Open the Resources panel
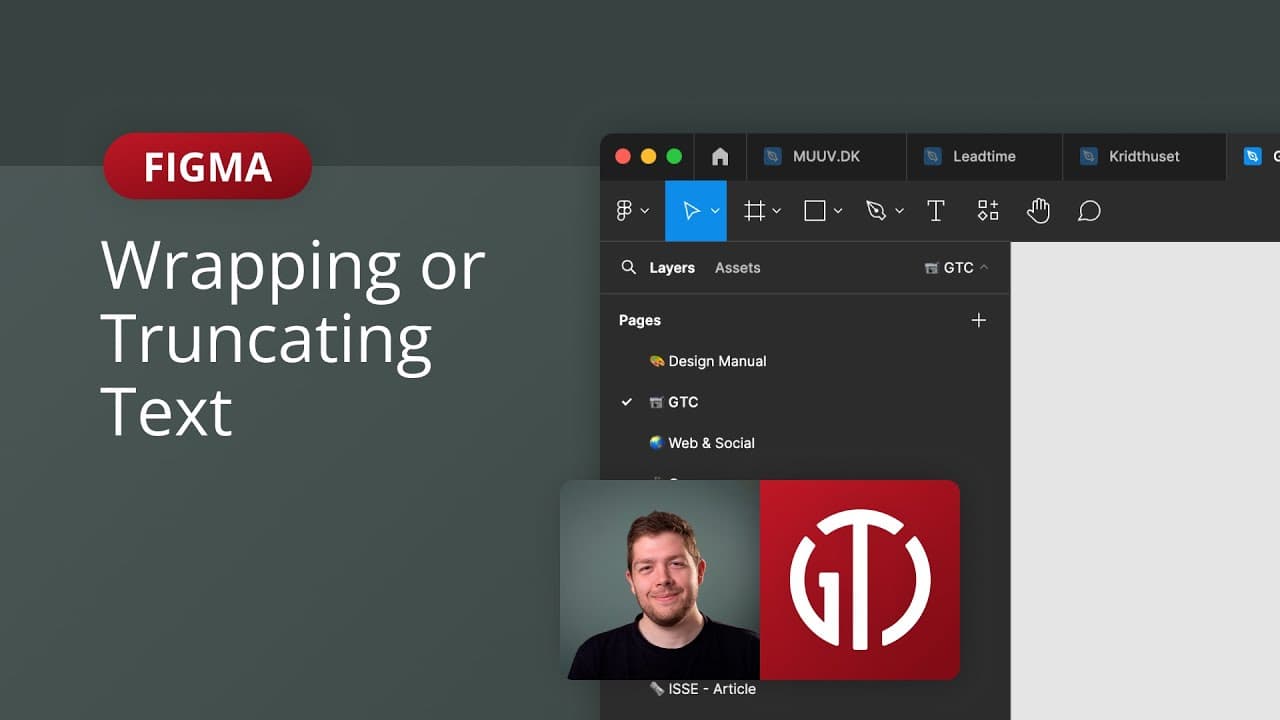This screenshot has width=1280, height=720. coord(988,211)
